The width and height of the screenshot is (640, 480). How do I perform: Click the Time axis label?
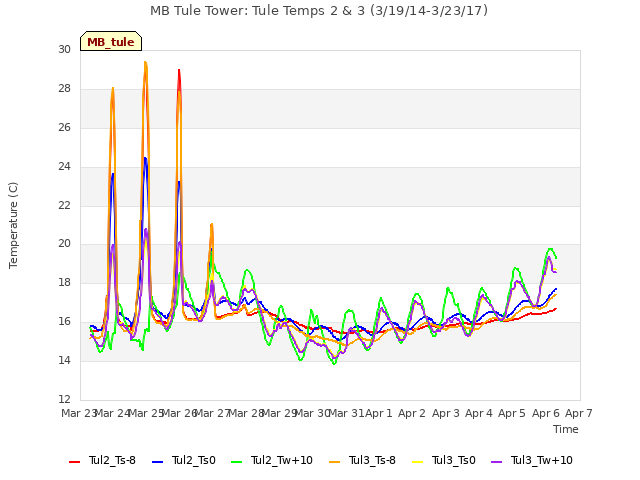pyautogui.click(x=566, y=429)
